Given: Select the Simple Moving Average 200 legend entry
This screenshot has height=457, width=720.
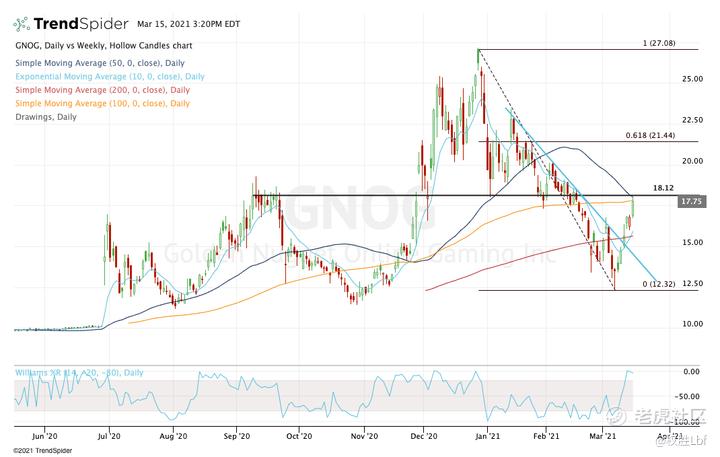Looking at the screenshot, I should [x=102, y=90].
